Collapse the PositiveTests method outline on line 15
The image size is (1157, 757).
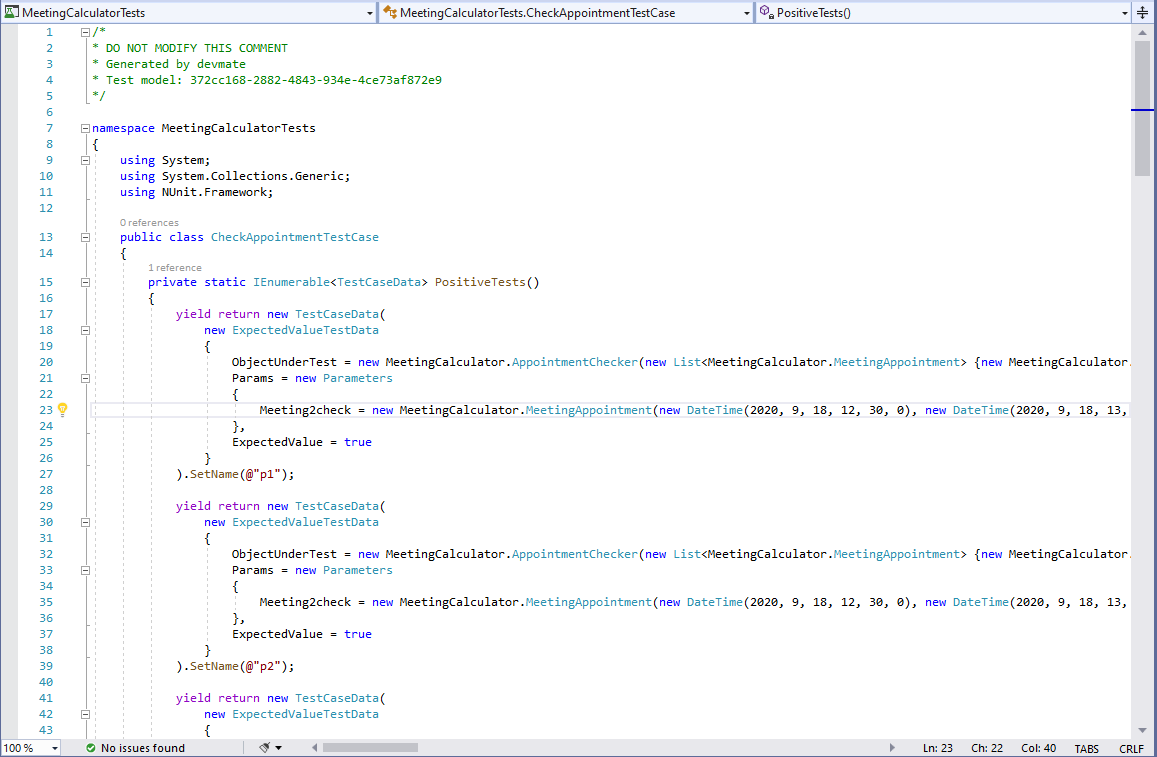pyautogui.click(x=85, y=281)
